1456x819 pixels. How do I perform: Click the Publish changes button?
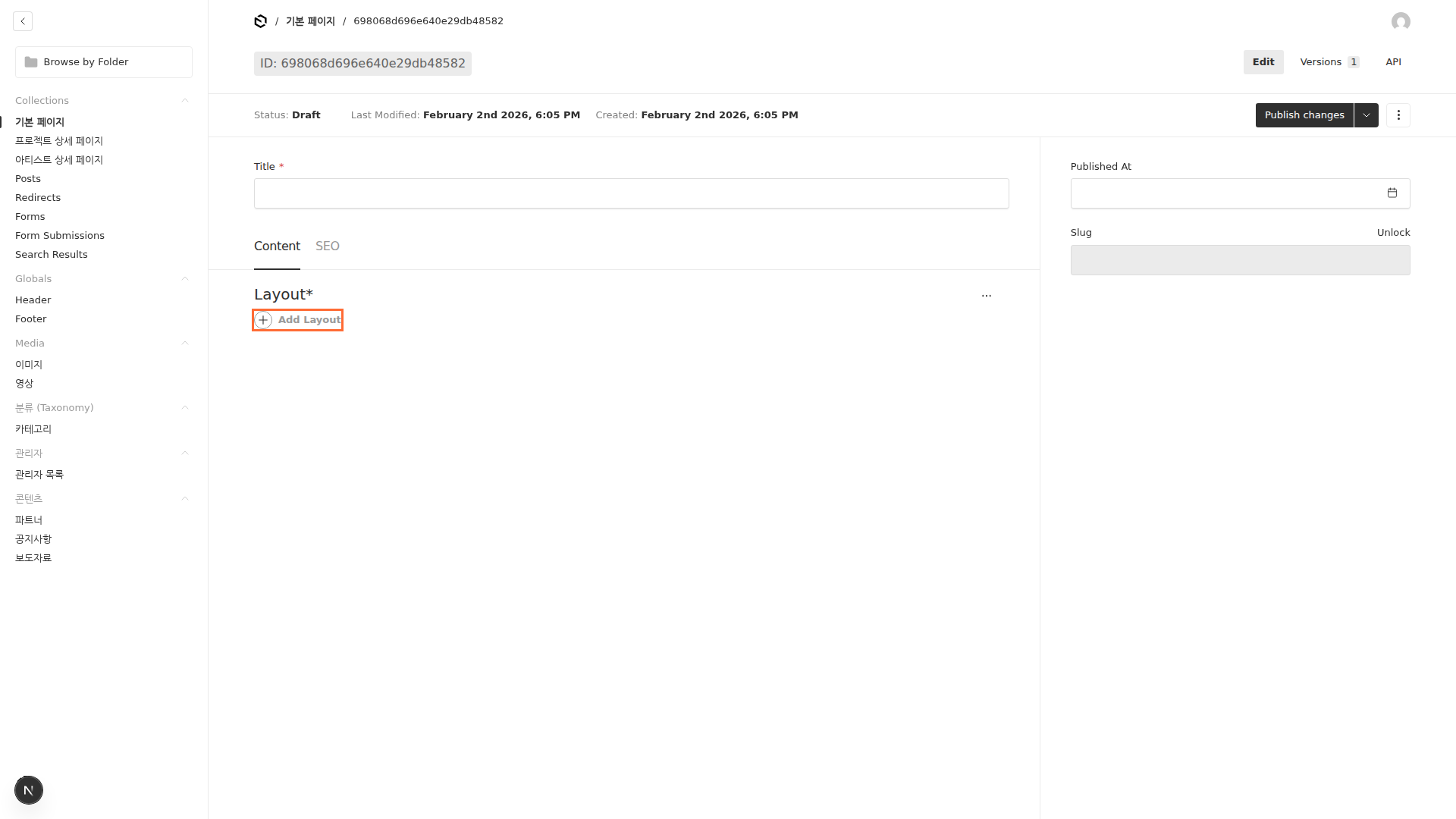click(1304, 115)
